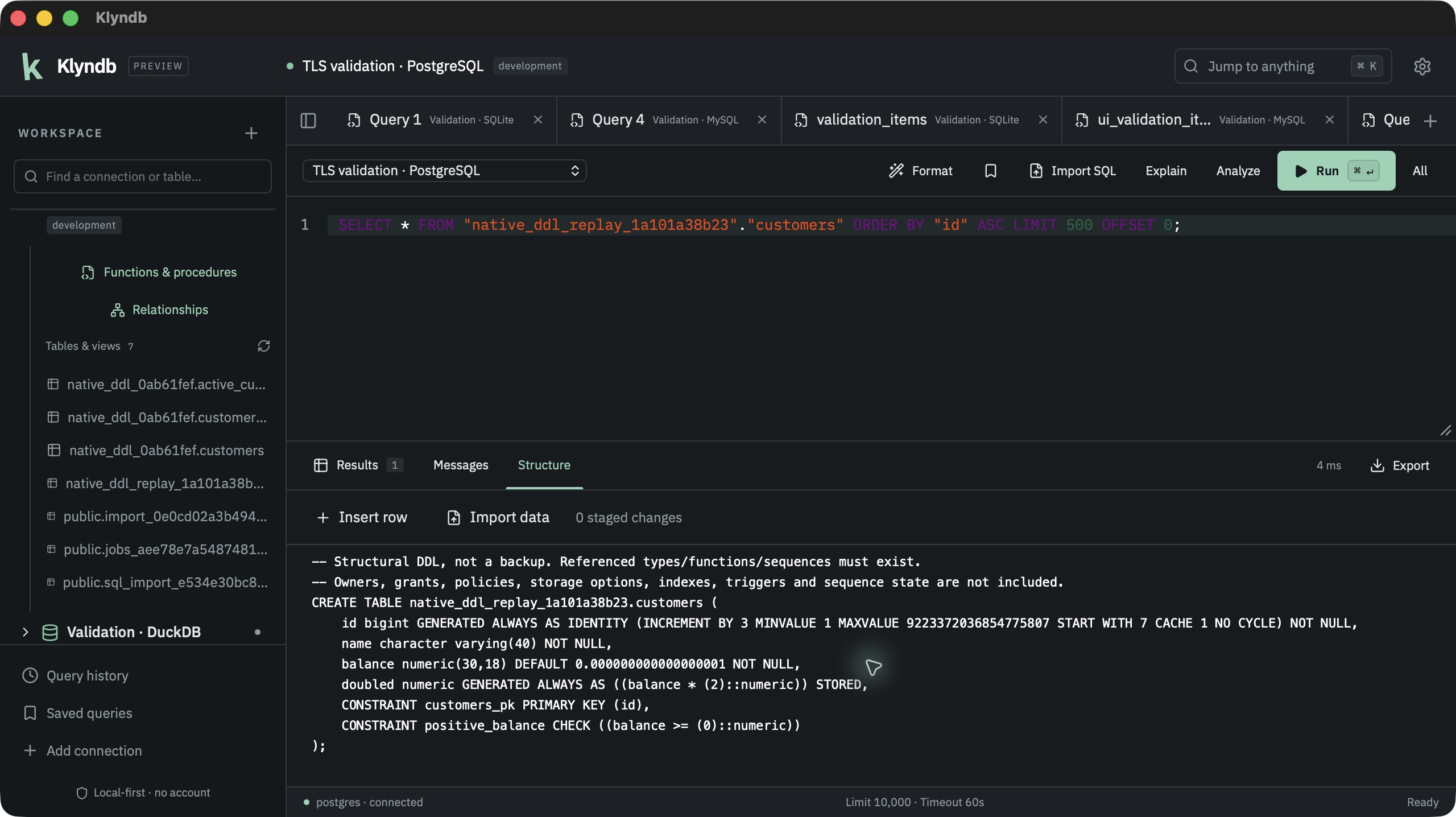The image size is (1456, 817).
Task: Click the Saved queries bookmark icon
Action: tap(30, 713)
